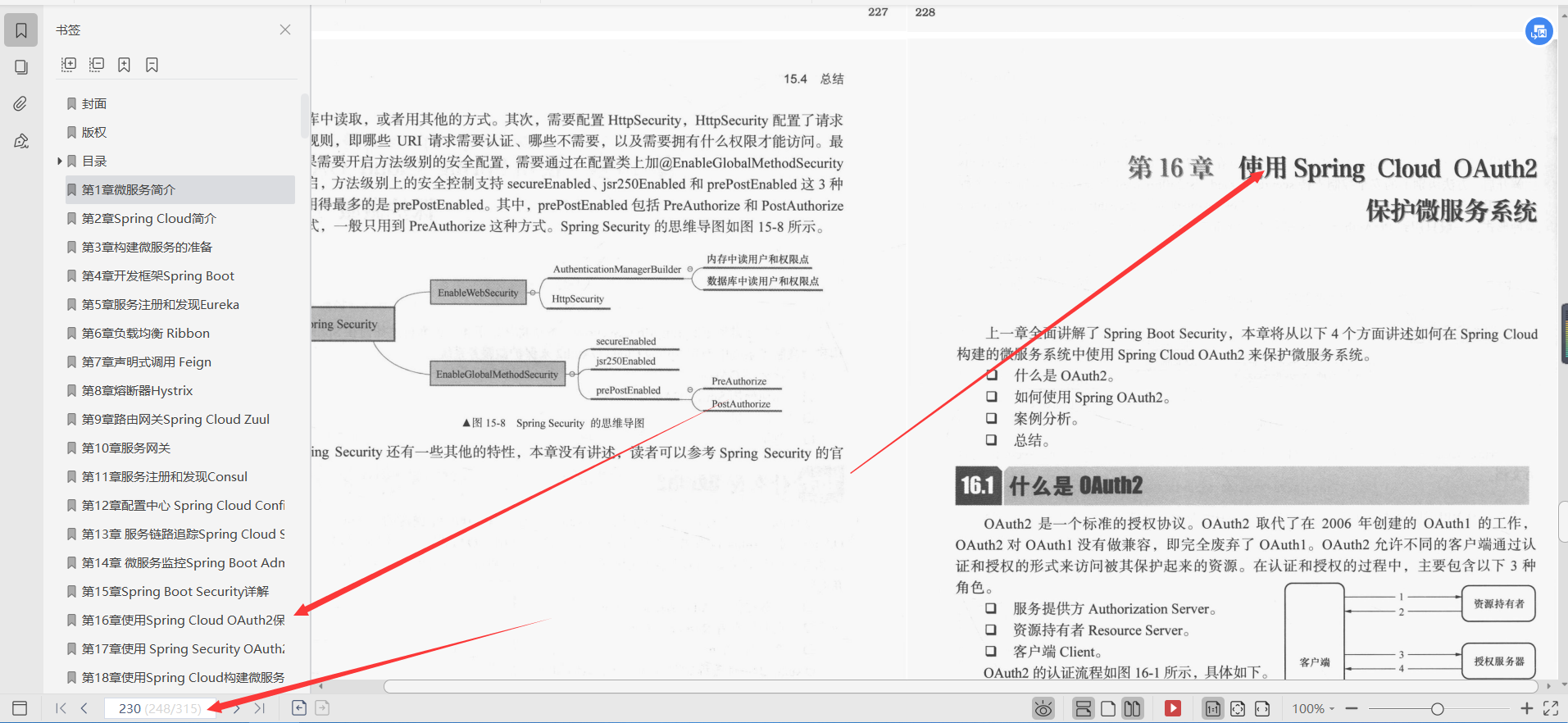The width and height of the screenshot is (1568, 723).
Task: Zoom out with the minus button
Action: coord(1352,708)
